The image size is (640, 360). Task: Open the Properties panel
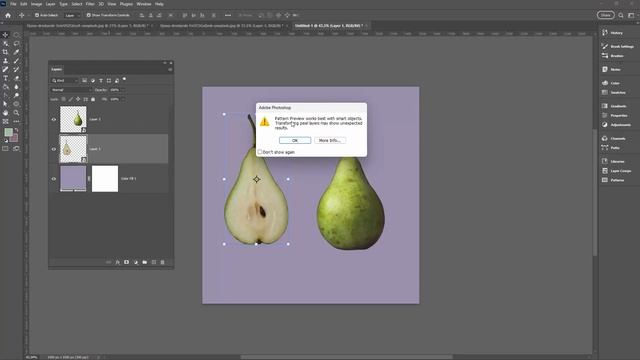615,116
